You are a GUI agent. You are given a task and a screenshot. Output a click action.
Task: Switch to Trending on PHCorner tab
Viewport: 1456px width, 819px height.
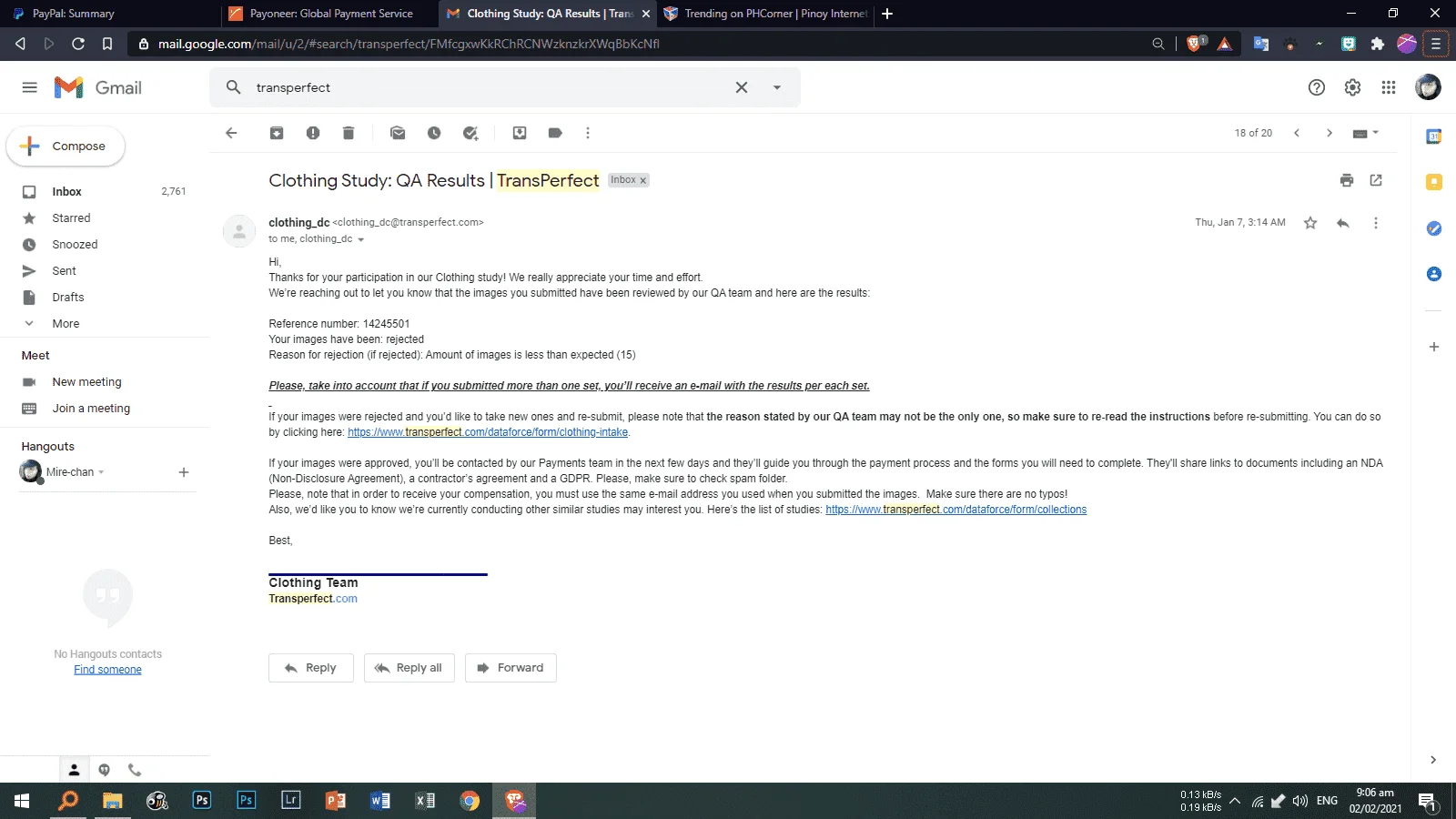coord(764,14)
